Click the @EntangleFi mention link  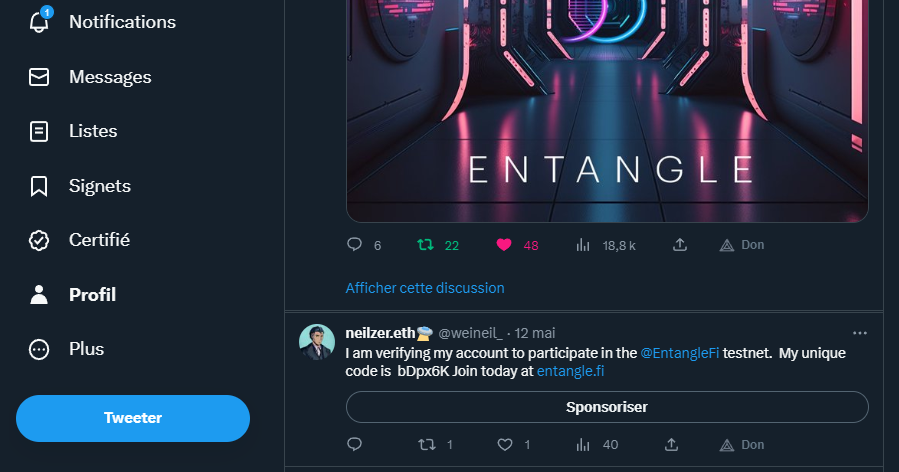pyautogui.click(x=680, y=353)
